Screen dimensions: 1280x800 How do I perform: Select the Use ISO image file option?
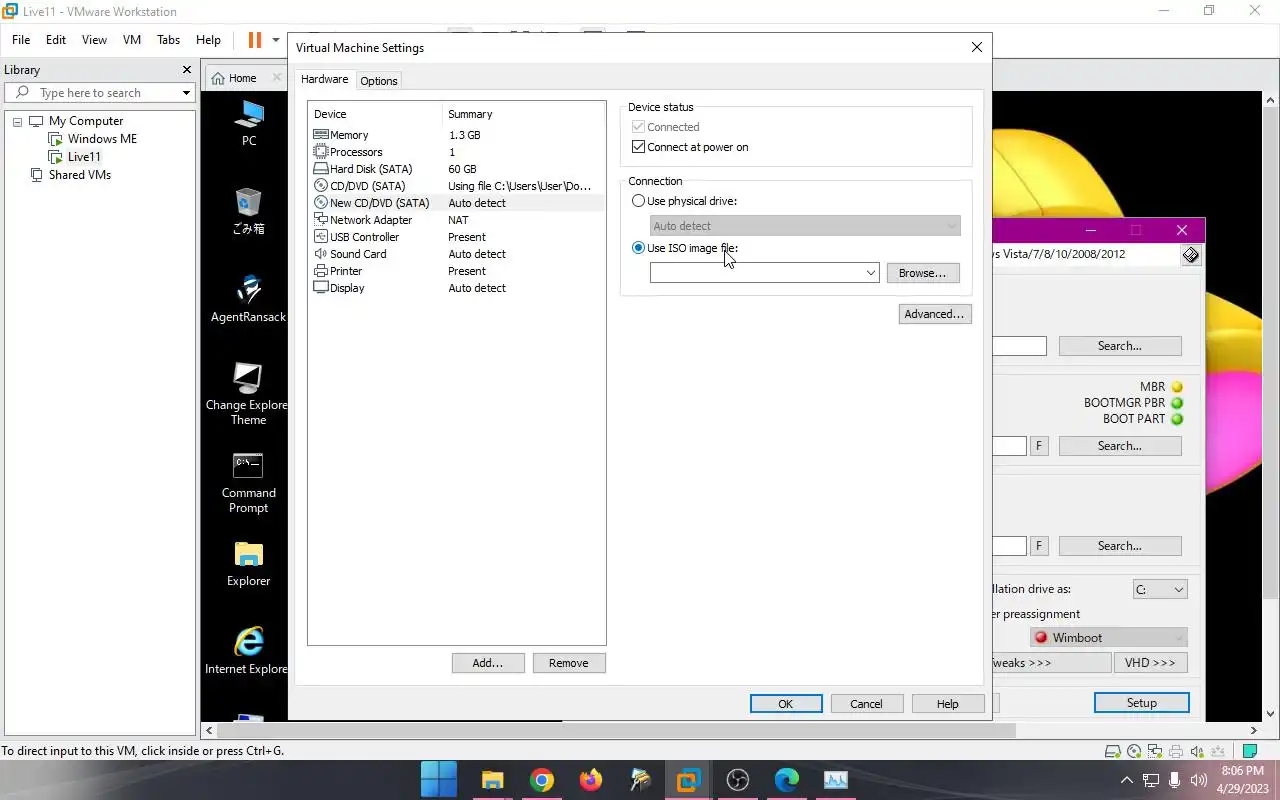[x=639, y=248]
